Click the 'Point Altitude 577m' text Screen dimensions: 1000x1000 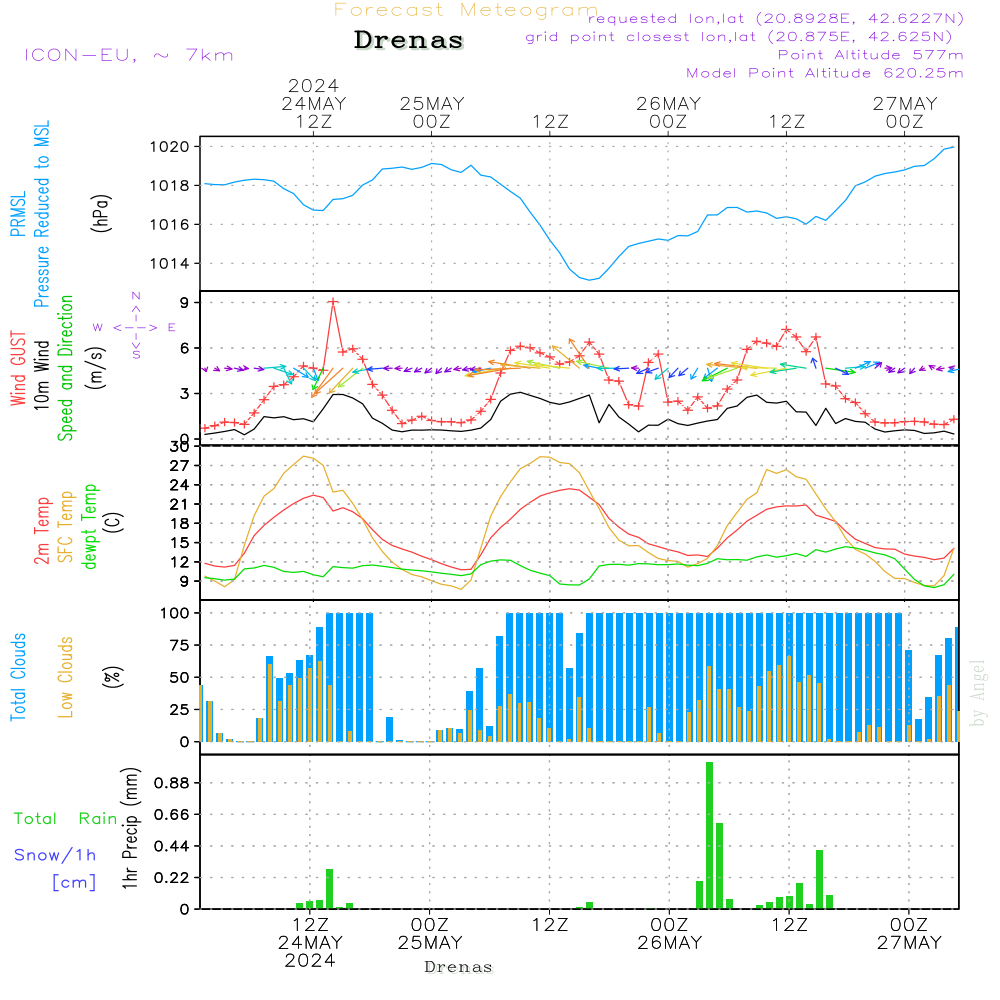coord(871,55)
